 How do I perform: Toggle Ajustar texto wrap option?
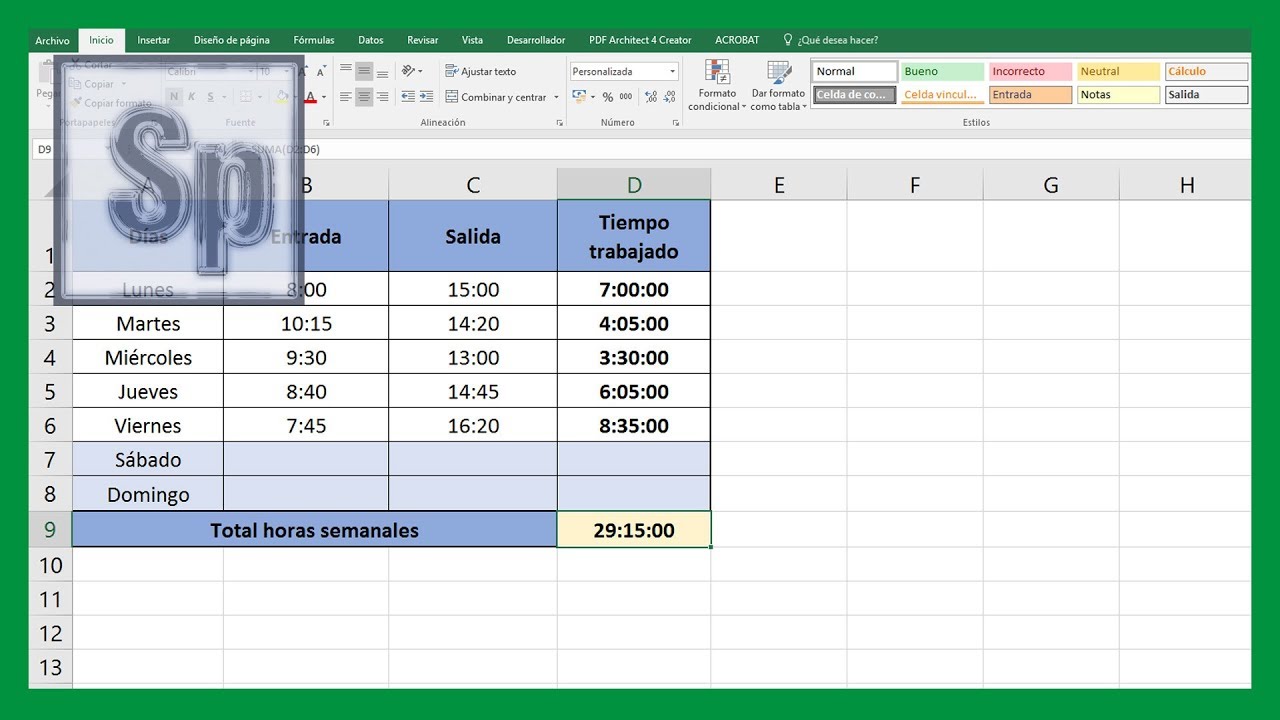pyautogui.click(x=481, y=71)
